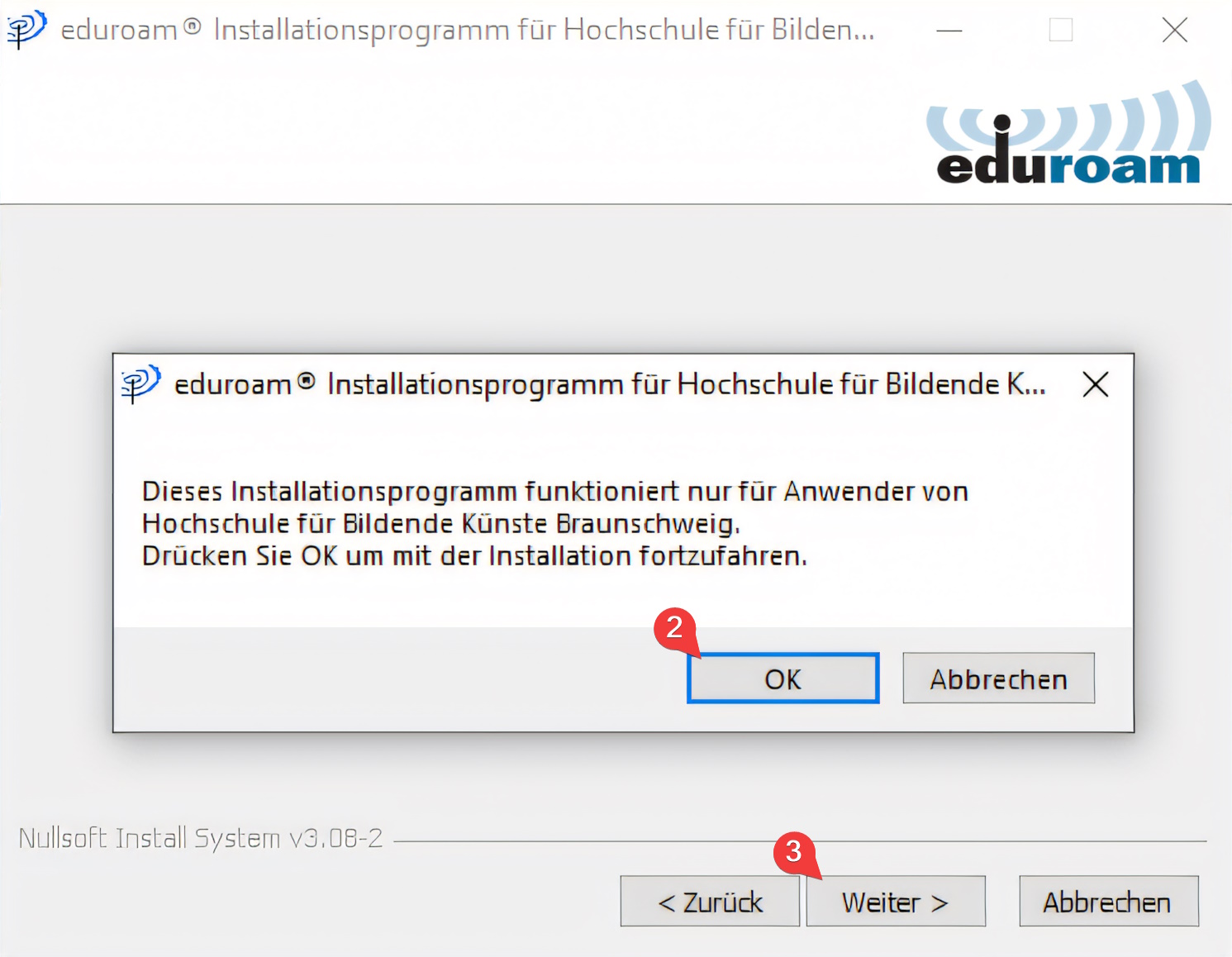Click the large eduroam logo in header

1068,133
